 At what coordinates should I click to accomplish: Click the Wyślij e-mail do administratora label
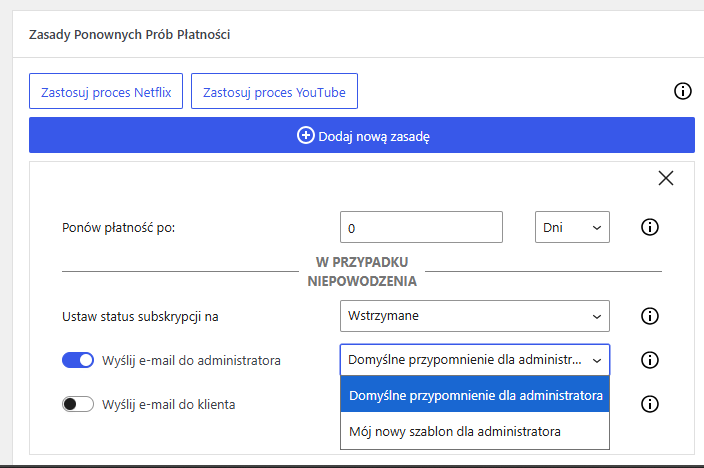(x=191, y=360)
